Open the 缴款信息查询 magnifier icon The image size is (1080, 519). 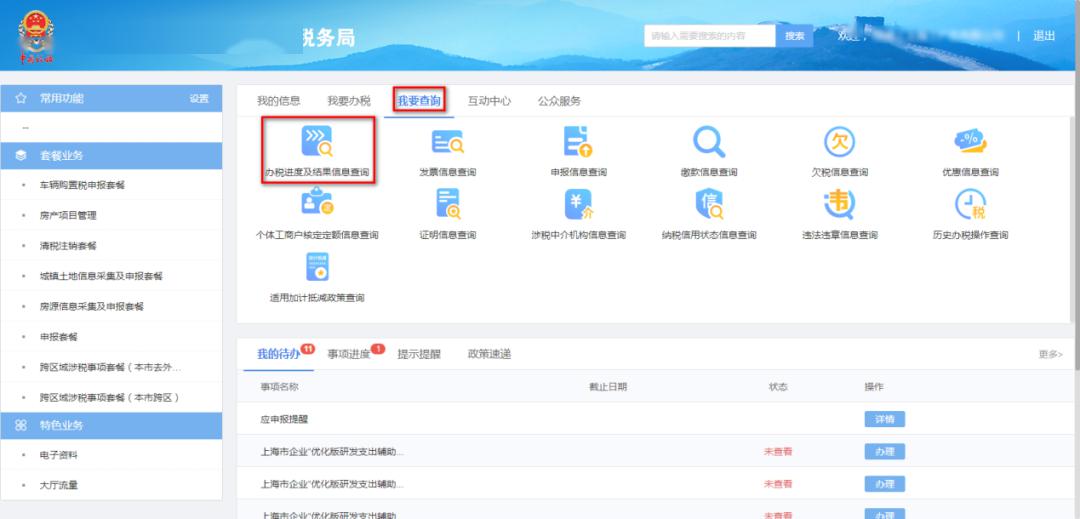coord(709,141)
